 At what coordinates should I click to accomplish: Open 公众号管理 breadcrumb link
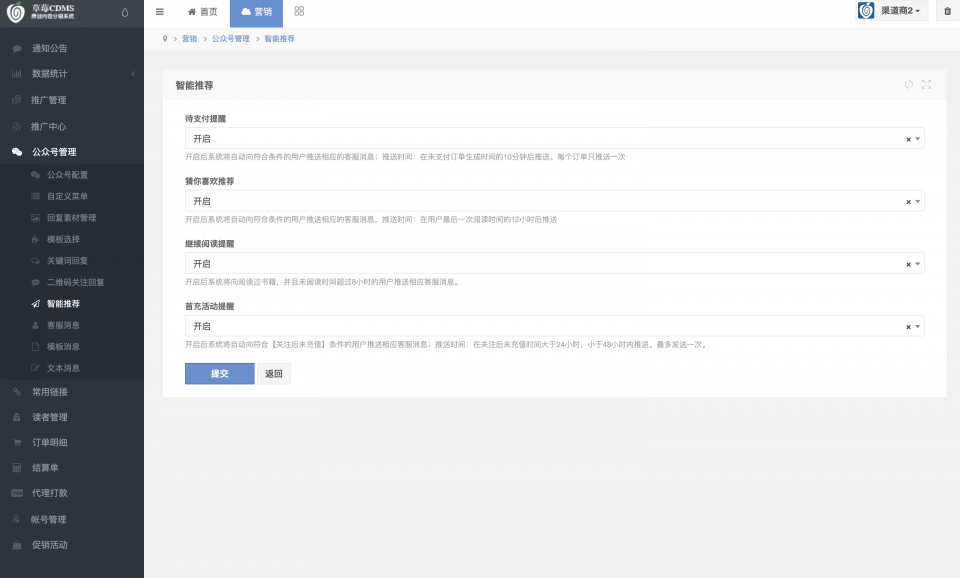click(x=231, y=39)
